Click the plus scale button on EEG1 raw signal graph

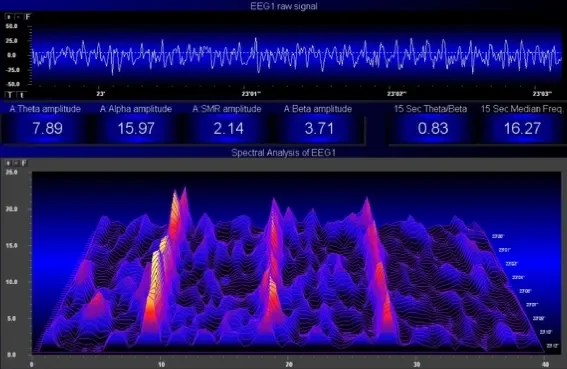tap(9, 17)
